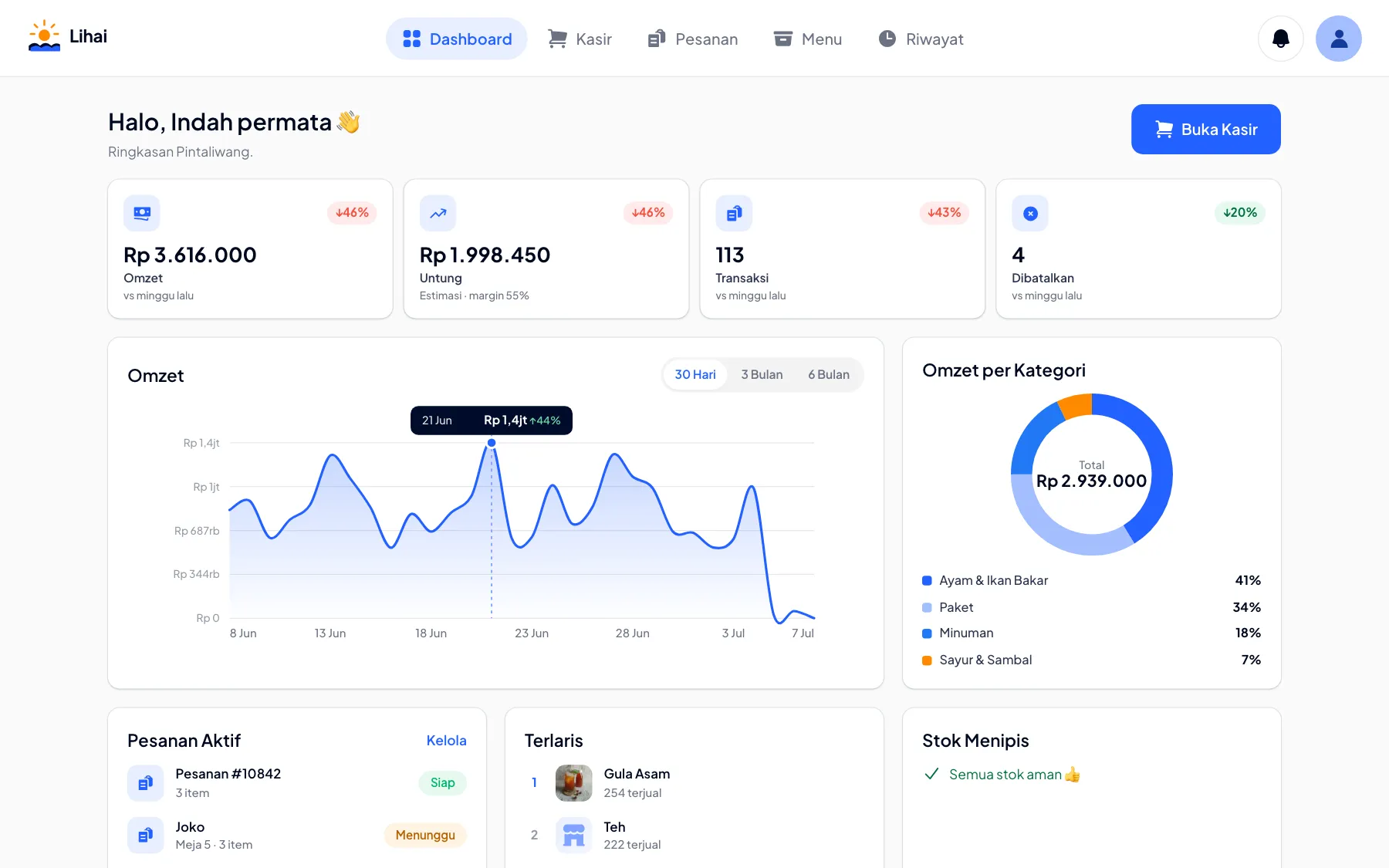
Task: Click the green checkmark in Stok Menipis
Action: (931, 774)
